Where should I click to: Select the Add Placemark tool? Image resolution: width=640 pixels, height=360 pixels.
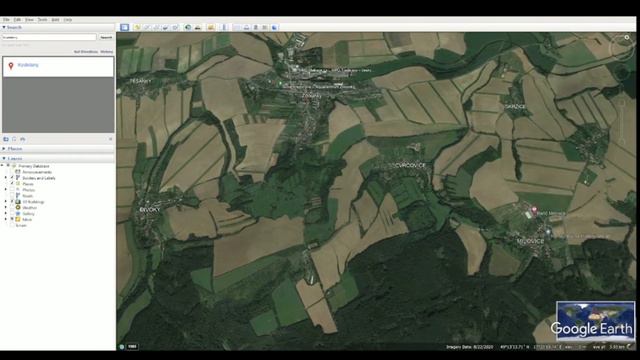pos(137,27)
